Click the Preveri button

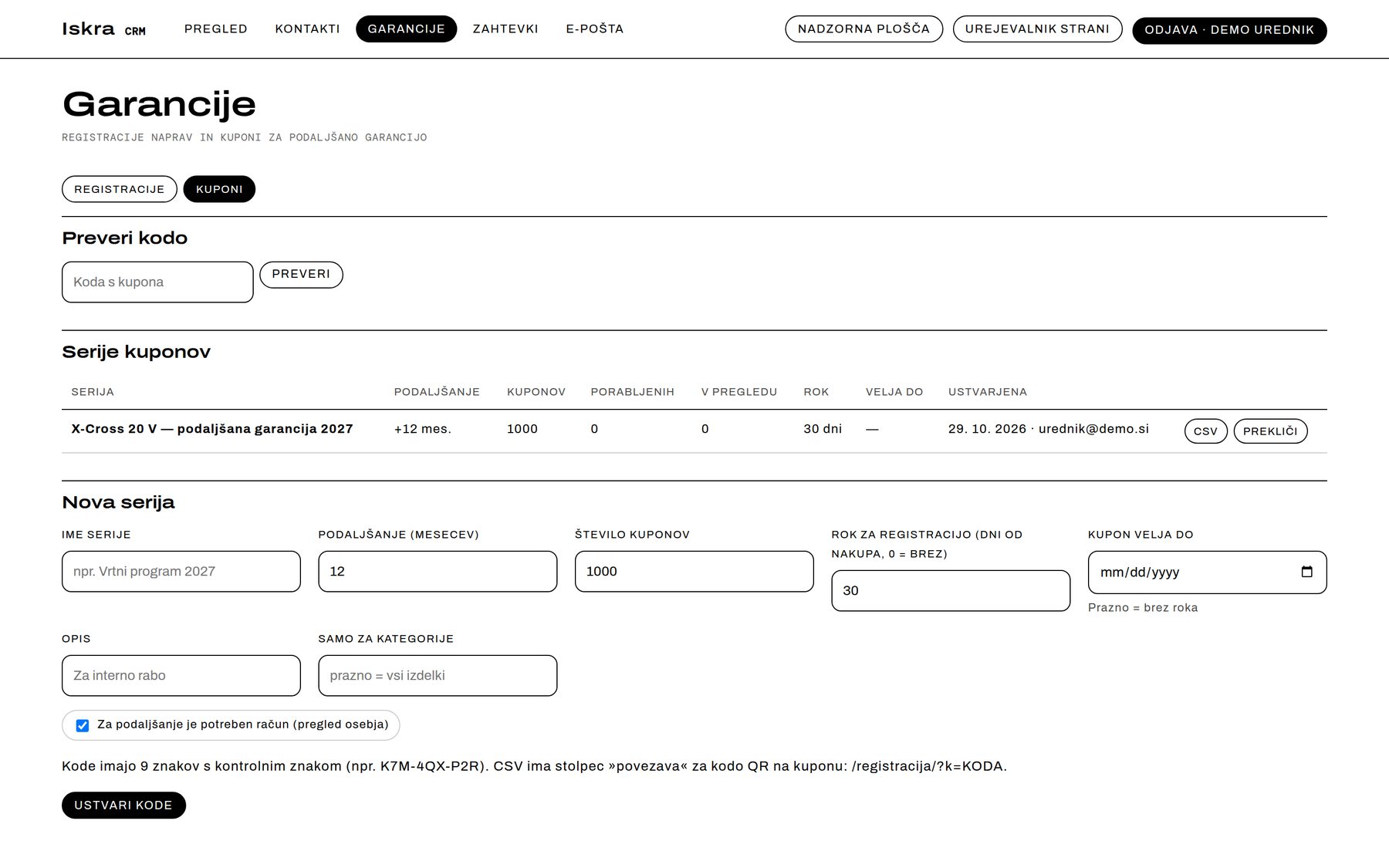click(301, 274)
